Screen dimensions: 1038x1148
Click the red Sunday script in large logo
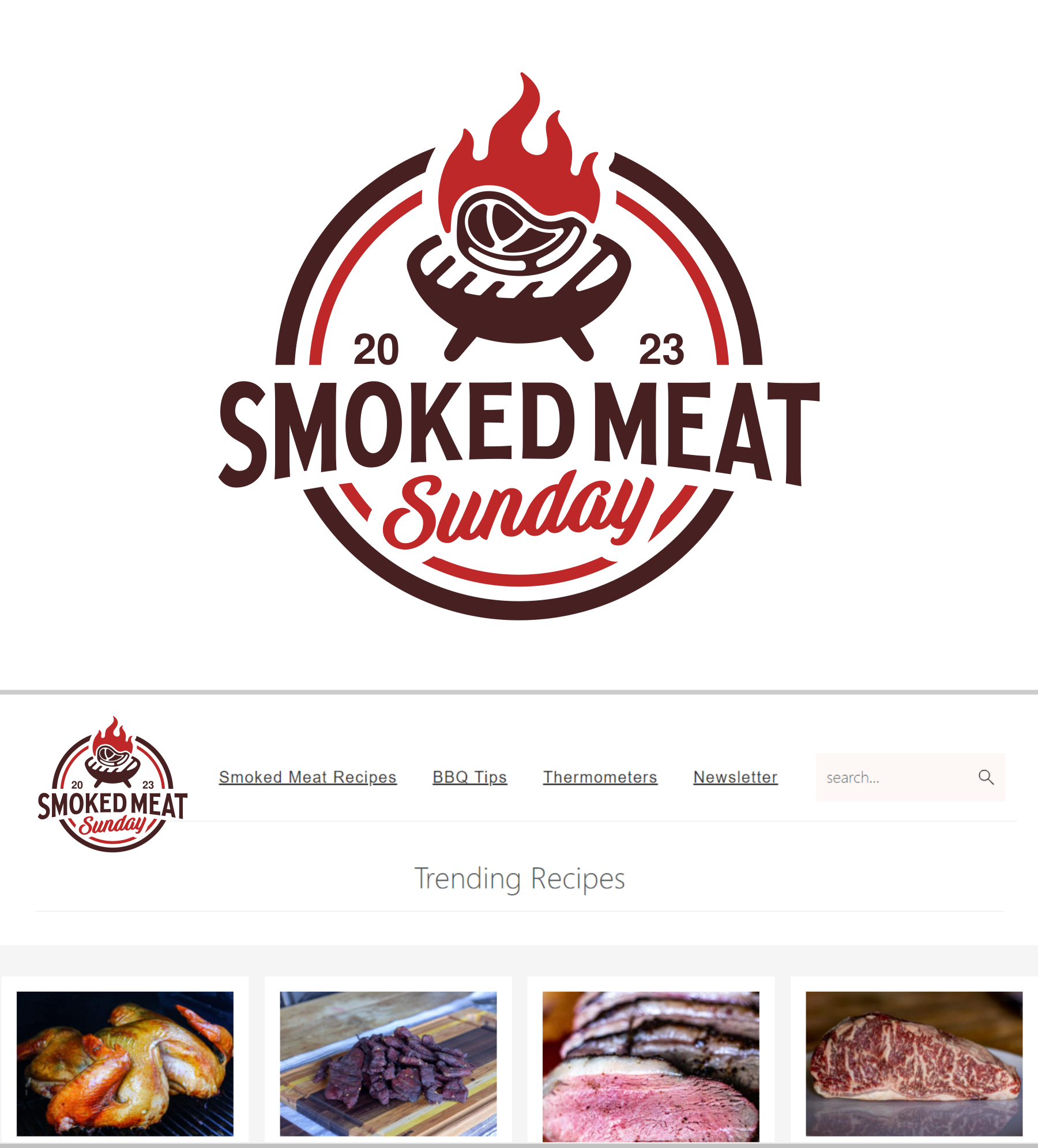pyautogui.click(x=518, y=509)
